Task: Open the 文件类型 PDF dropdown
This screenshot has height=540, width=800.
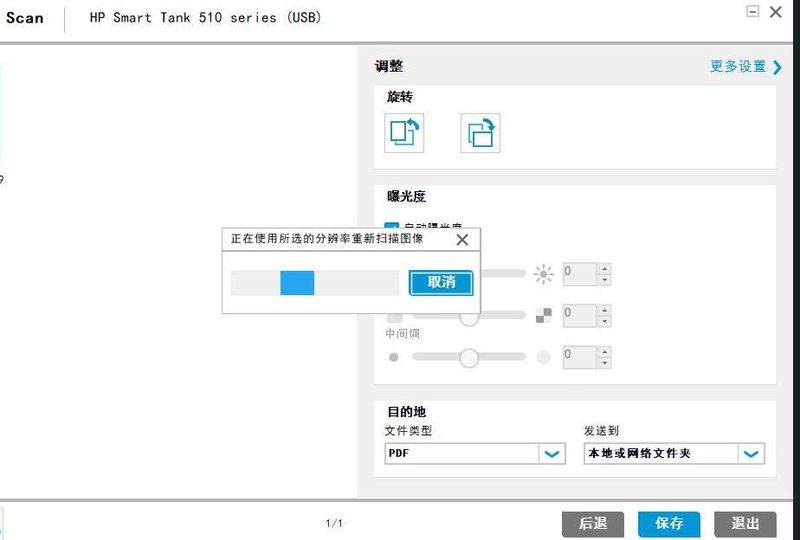Action: click(x=552, y=454)
